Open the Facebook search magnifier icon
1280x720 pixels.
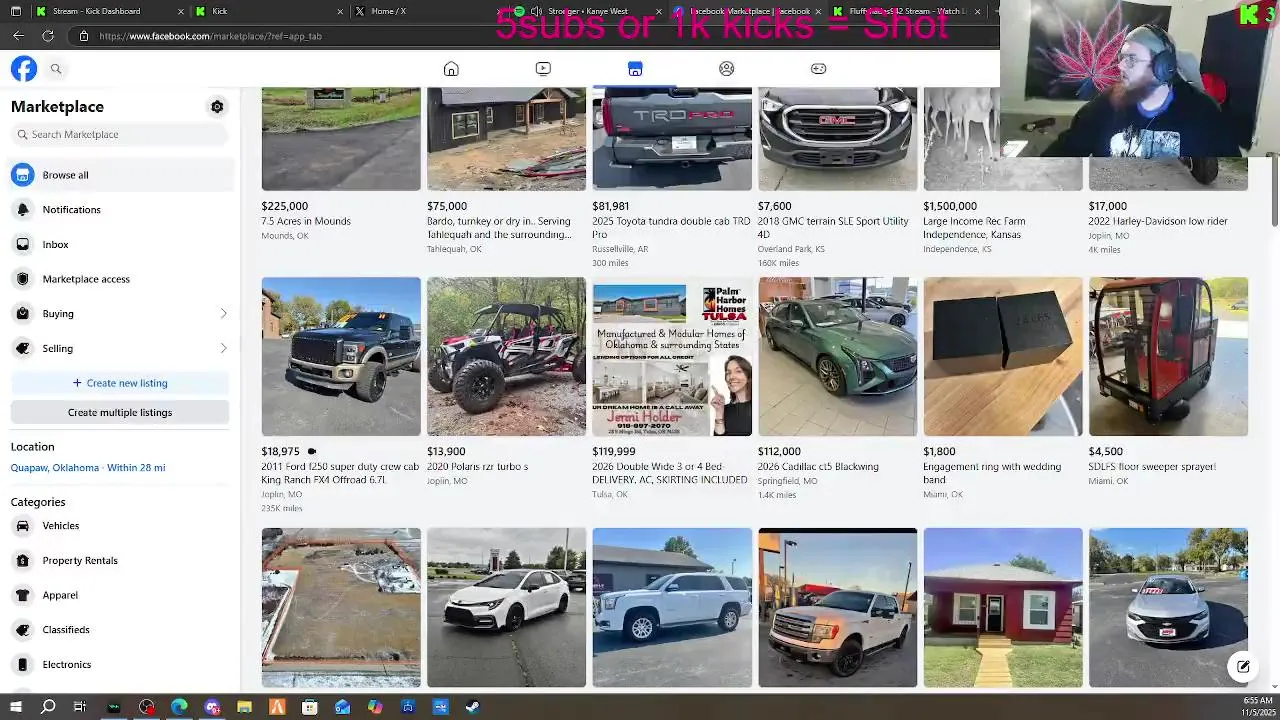pos(56,69)
